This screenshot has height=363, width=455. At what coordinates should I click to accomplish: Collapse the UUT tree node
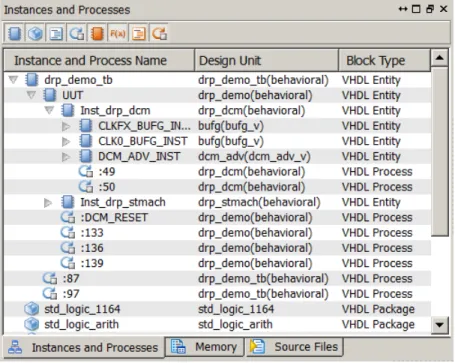[x=31, y=95]
